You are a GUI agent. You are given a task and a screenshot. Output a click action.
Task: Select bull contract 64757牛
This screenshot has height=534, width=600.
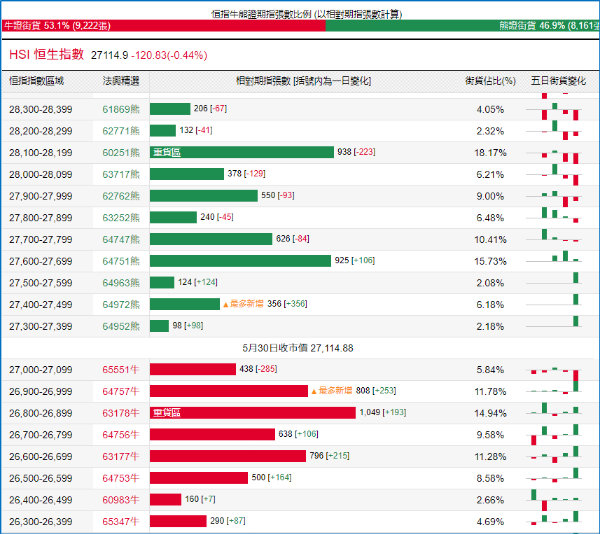coord(121,391)
